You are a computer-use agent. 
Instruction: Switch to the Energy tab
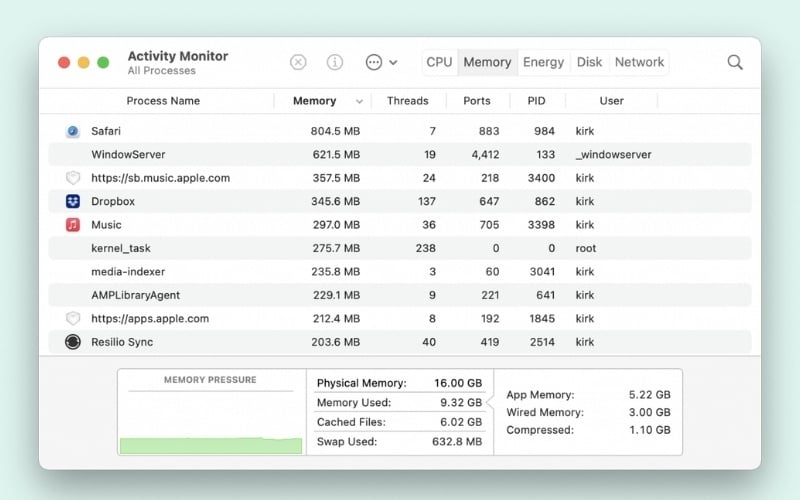tap(543, 62)
